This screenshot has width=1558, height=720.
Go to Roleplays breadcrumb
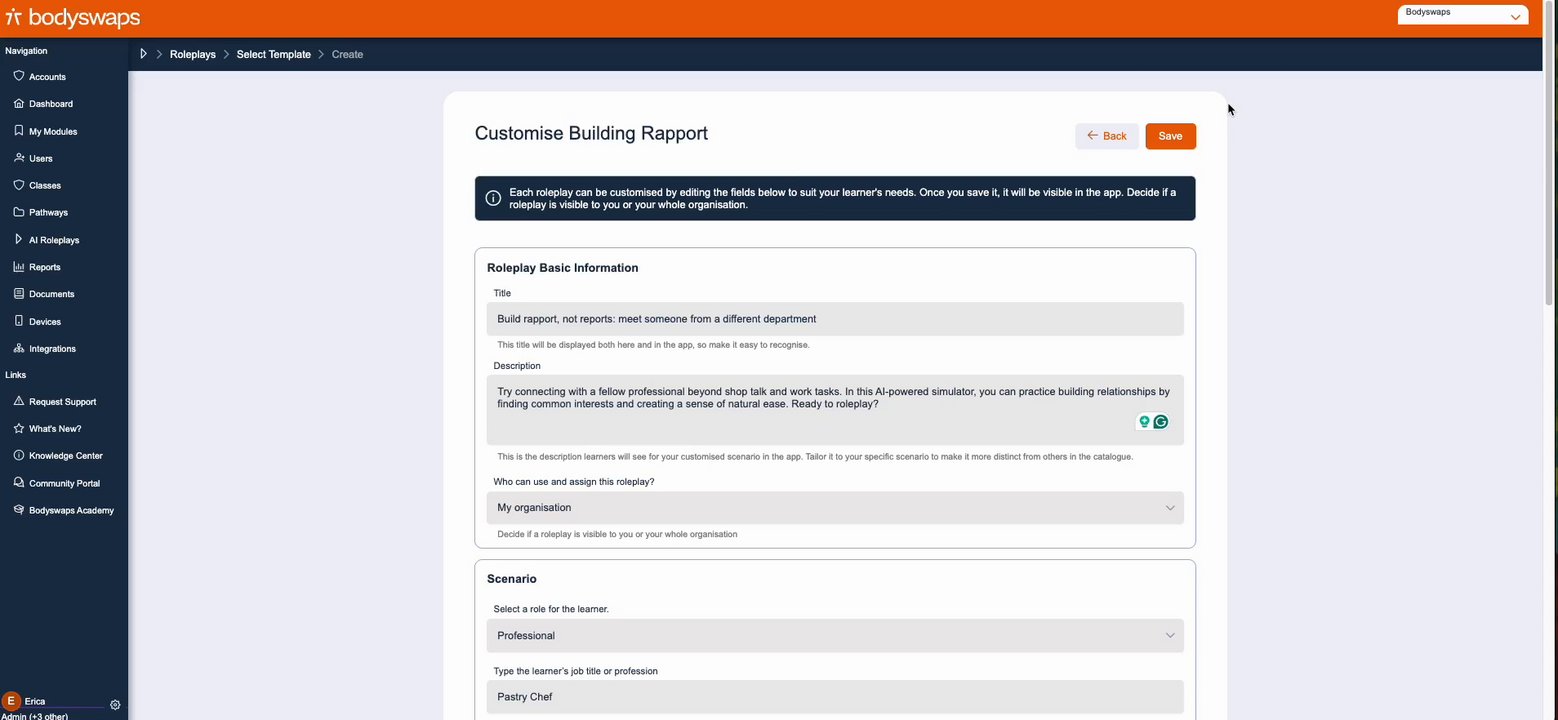point(193,54)
